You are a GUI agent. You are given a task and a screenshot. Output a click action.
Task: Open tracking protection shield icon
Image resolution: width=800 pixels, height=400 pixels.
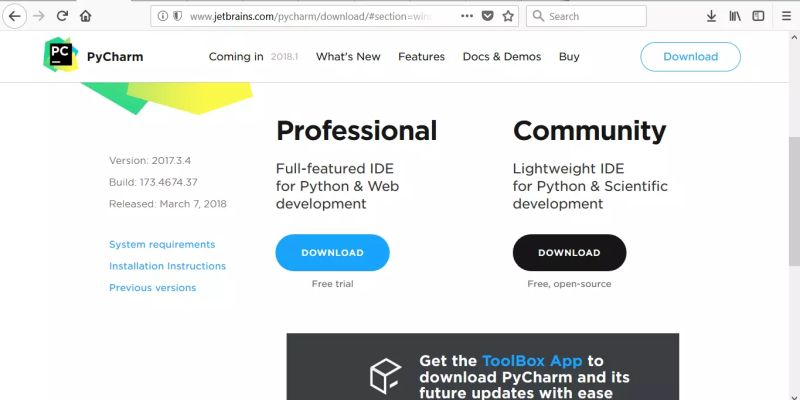(x=178, y=16)
